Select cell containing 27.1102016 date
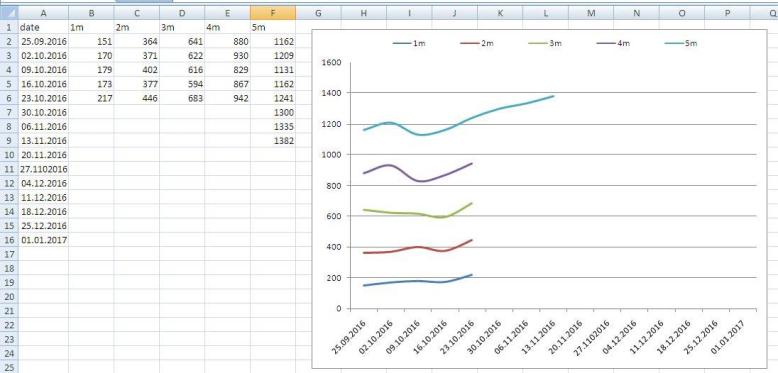This screenshot has width=778, height=373. click(43, 169)
